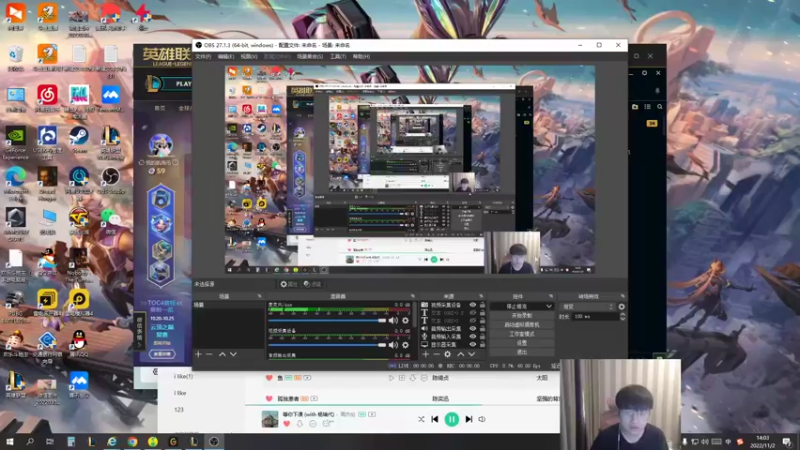Image resolution: width=800 pixels, height=450 pixels.
Task: Add a new source with plus icon
Action: point(426,354)
